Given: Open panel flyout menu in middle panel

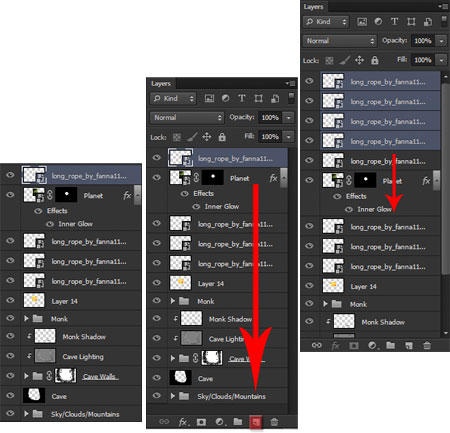Looking at the screenshot, I should click(290, 83).
